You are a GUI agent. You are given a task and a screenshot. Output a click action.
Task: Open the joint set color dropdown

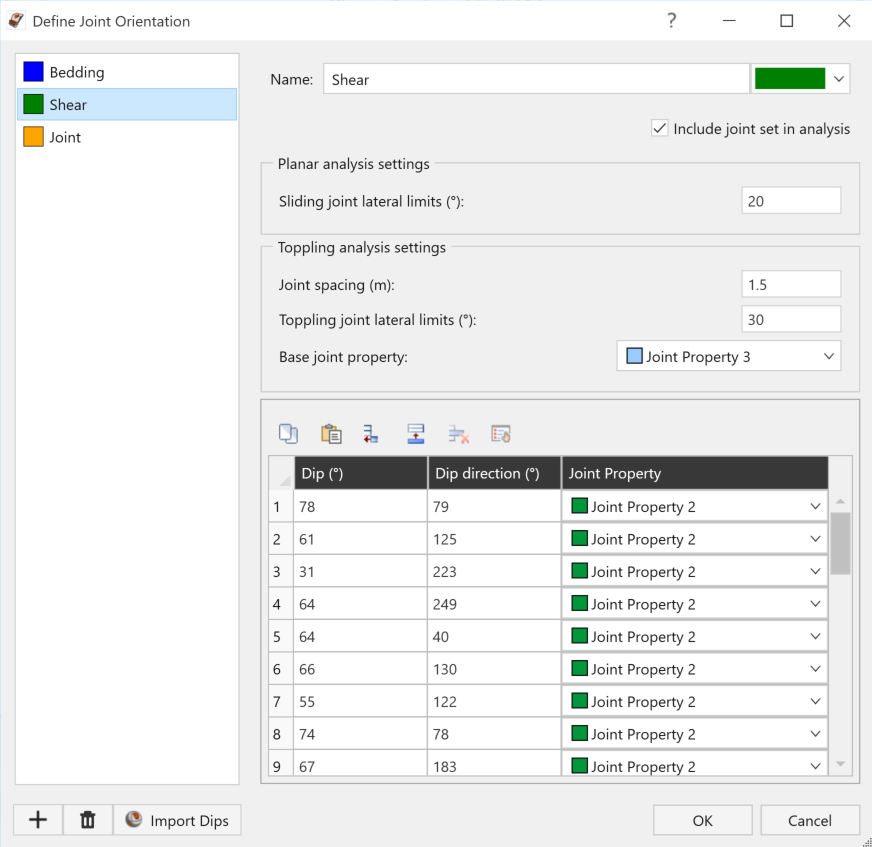coord(839,79)
